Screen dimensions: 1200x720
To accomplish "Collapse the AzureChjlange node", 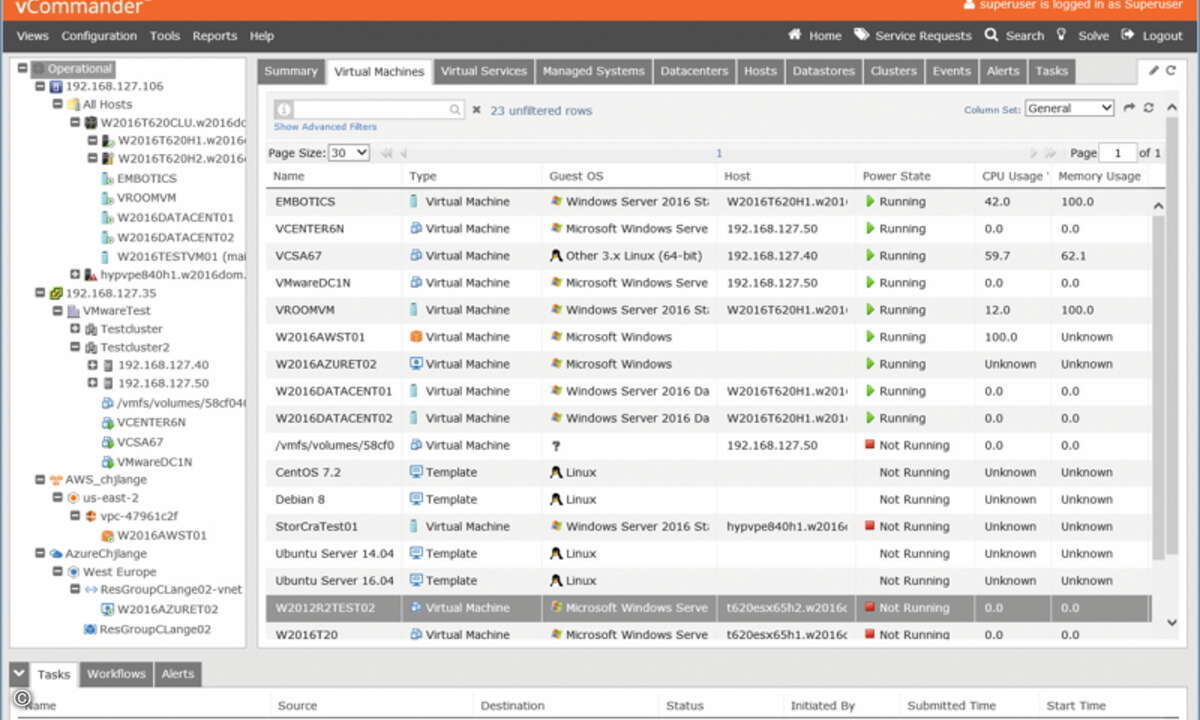I will point(39,553).
